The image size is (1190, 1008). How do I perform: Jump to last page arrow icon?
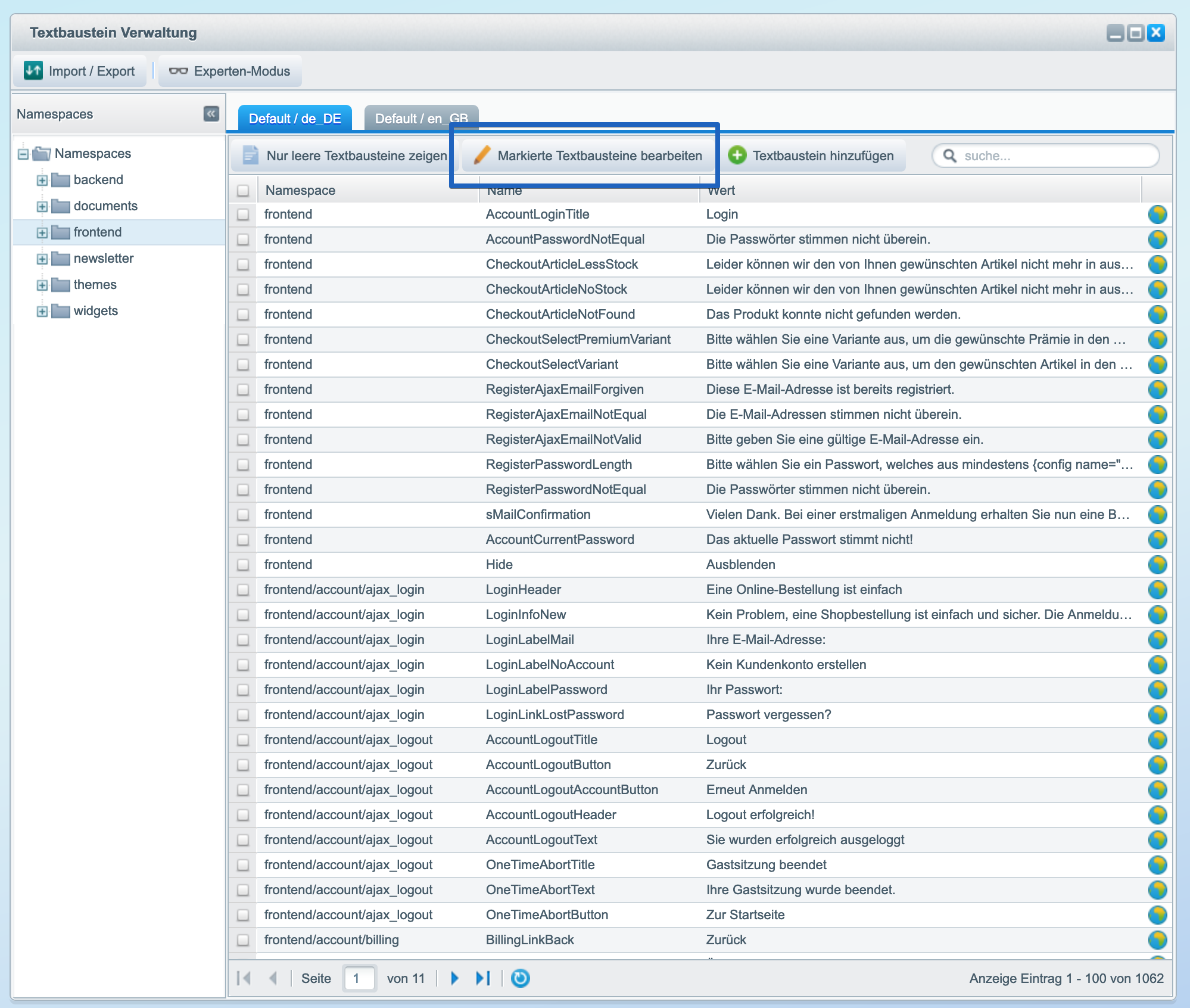click(482, 978)
